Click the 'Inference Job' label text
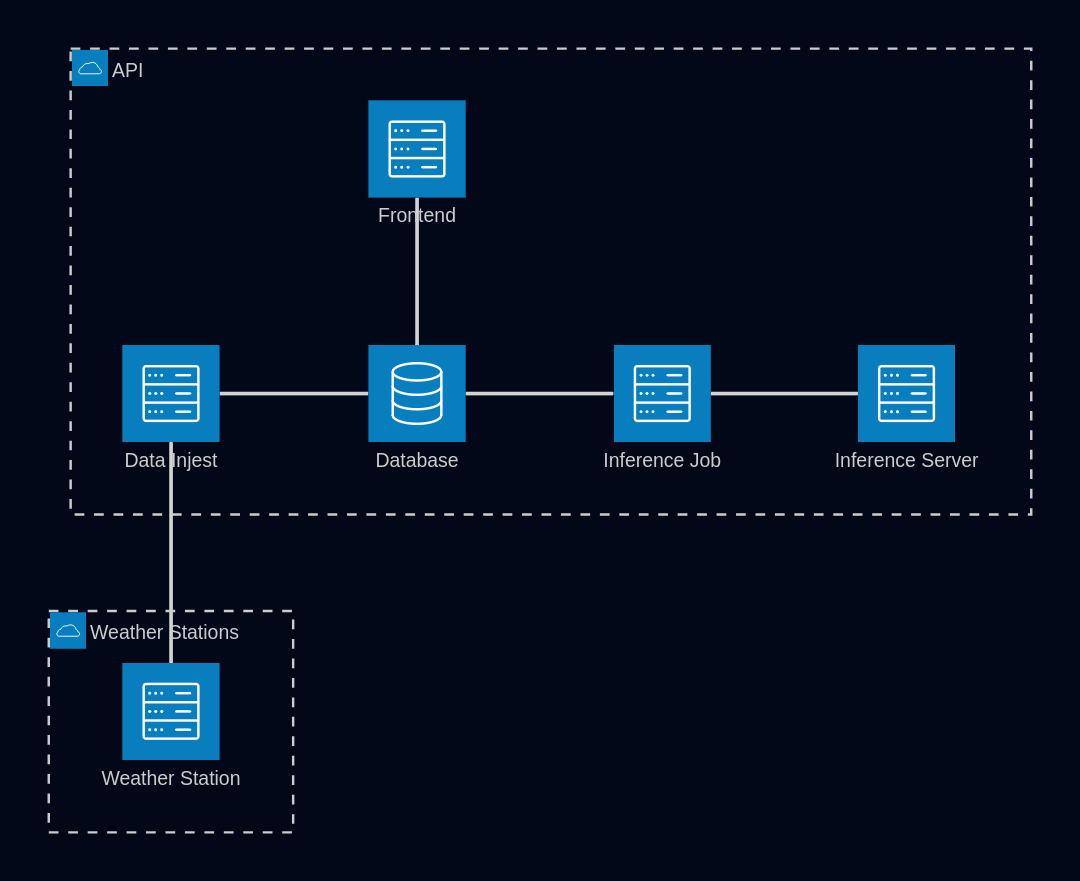The width and height of the screenshot is (1080, 881). coord(662,460)
